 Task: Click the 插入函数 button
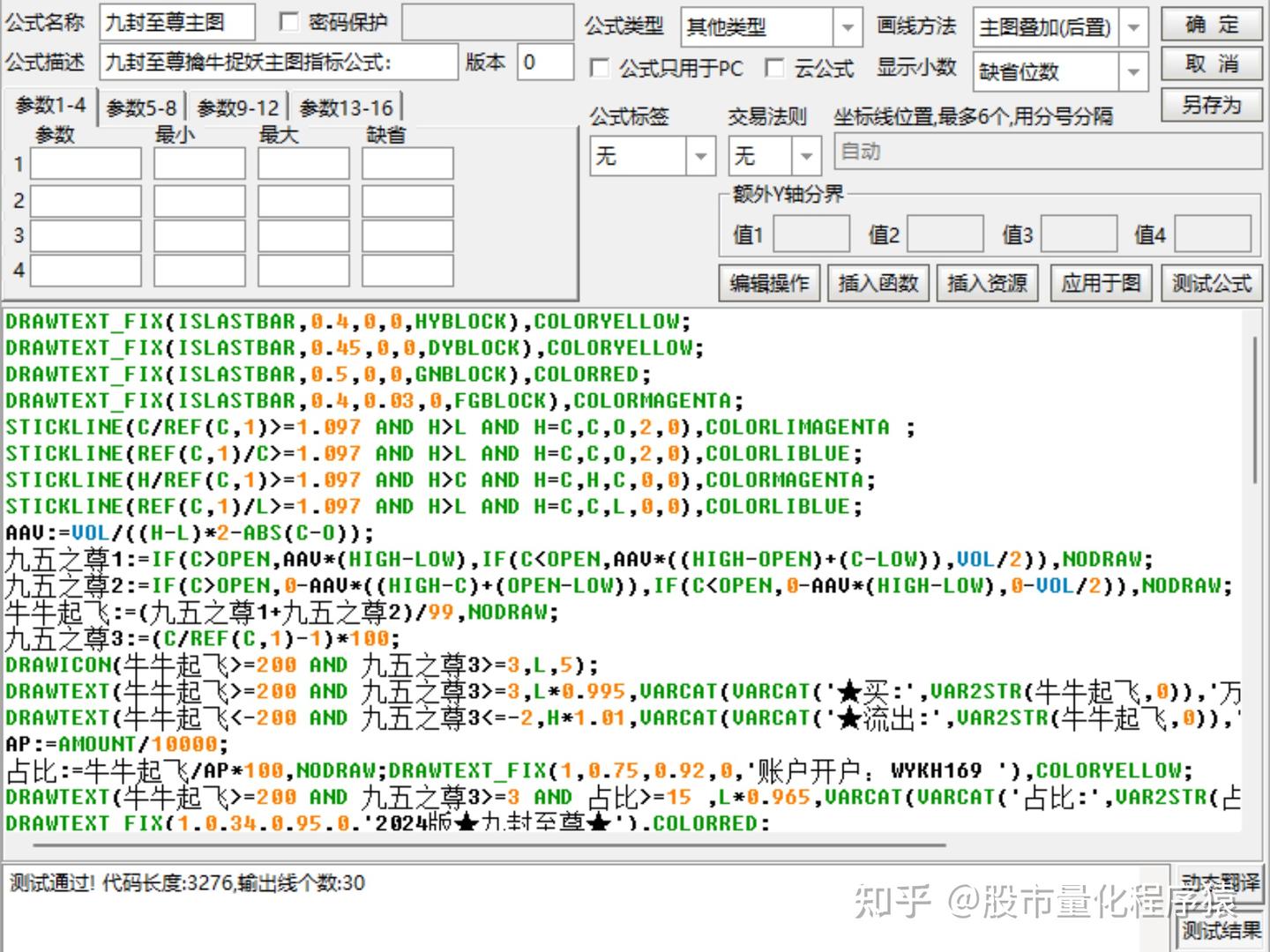point(878,283)
